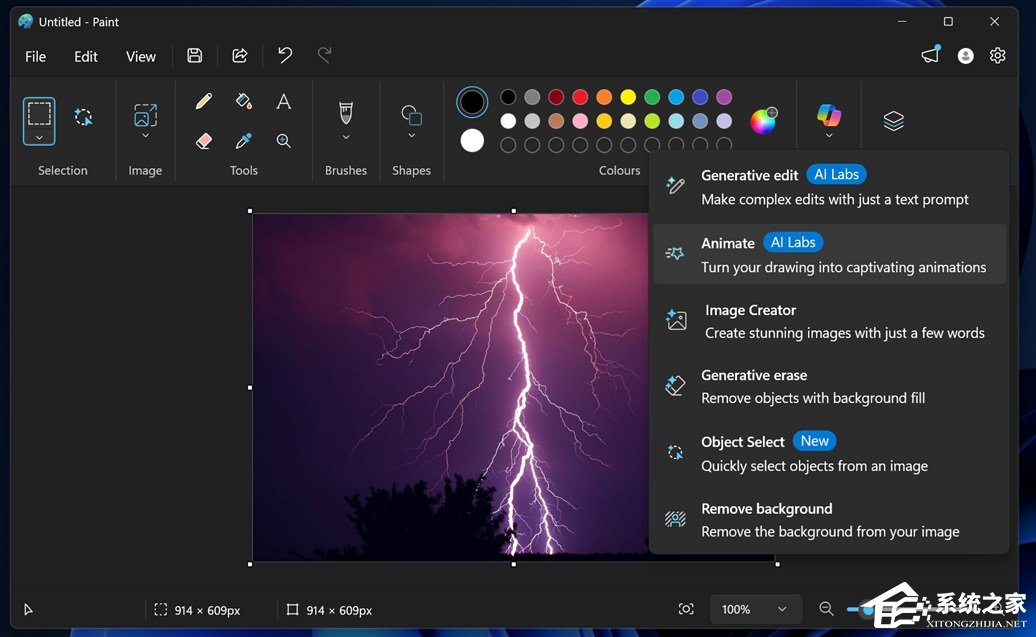Open the Edit menu

tap(85, 57)
